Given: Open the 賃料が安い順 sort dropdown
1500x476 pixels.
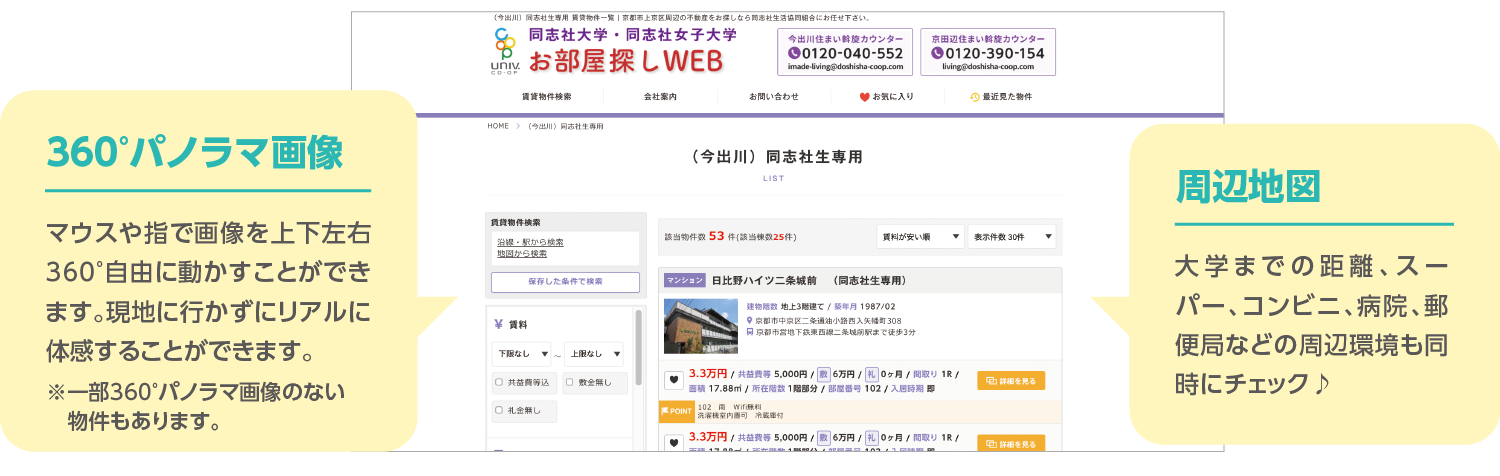Looking at the screenshot, I should tap(920, 237).
